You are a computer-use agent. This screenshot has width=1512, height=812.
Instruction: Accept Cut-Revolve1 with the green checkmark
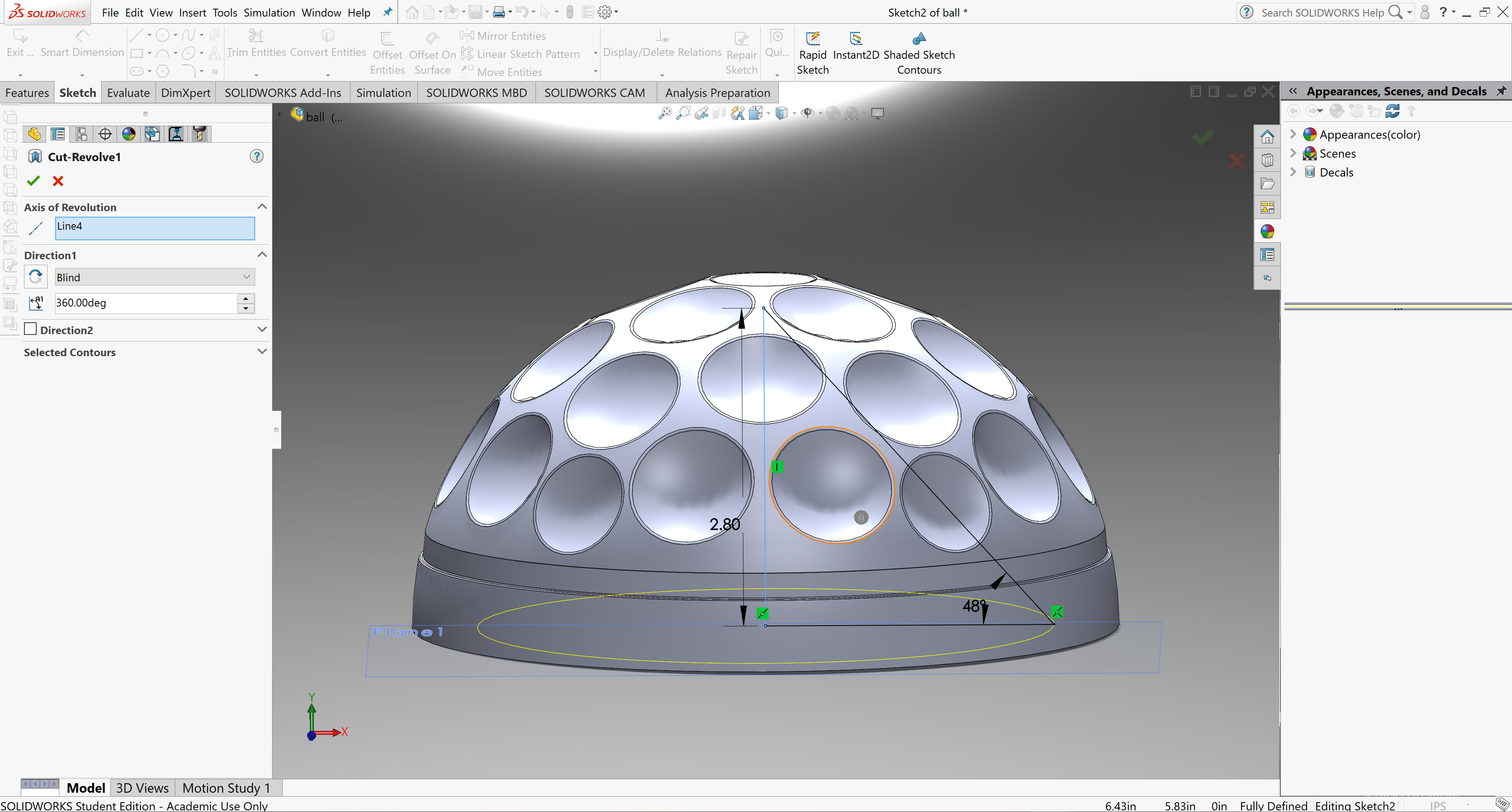pyautogui.click(x=33, y=181)
